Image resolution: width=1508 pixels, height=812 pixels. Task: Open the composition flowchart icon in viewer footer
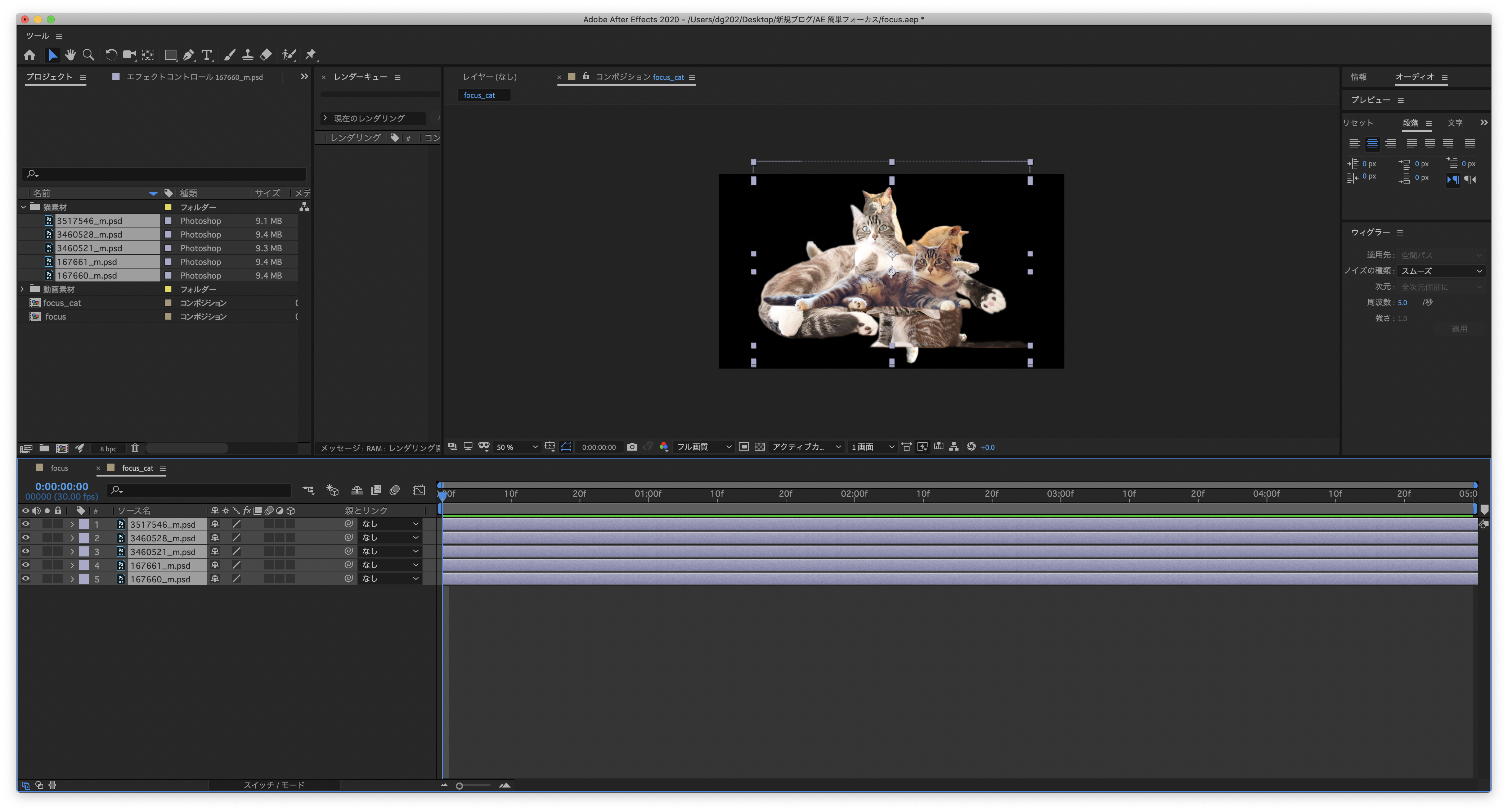[x=953, y=447]
